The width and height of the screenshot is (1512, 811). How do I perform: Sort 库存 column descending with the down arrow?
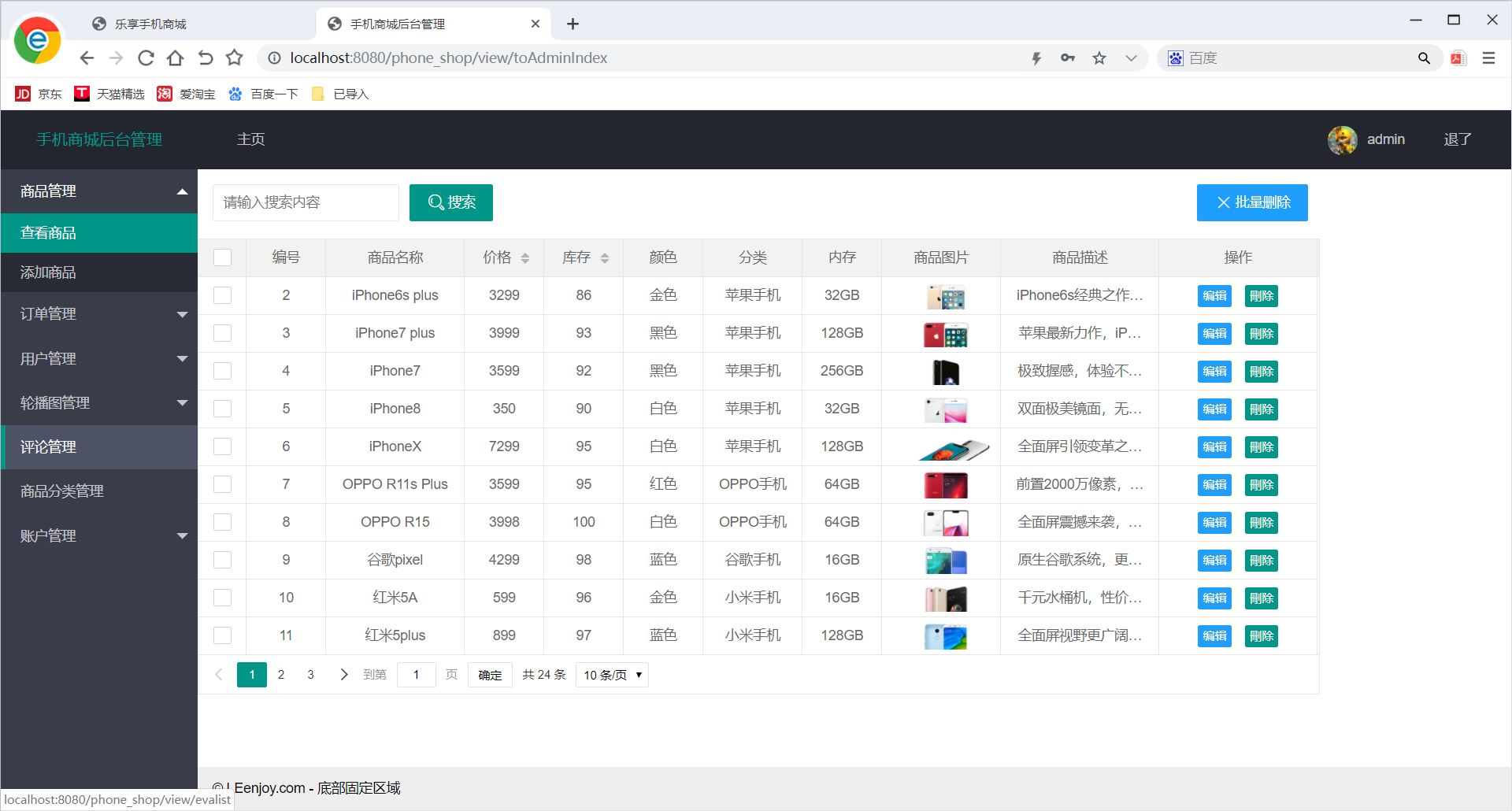[605, 261]
